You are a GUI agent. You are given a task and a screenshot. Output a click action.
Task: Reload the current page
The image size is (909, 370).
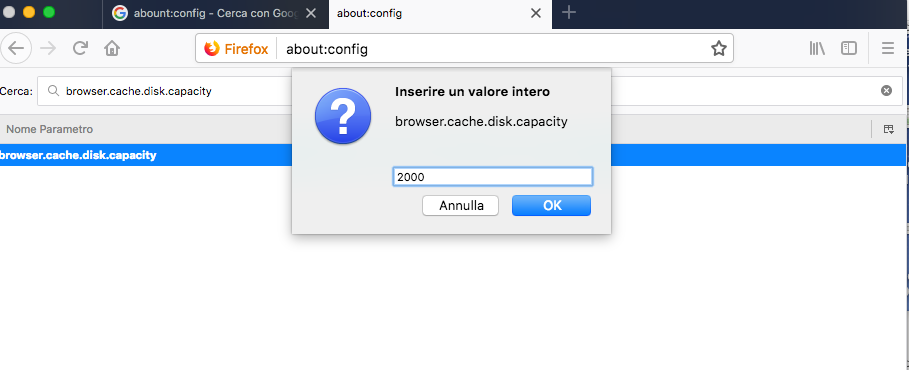click(x=80, y=49)
